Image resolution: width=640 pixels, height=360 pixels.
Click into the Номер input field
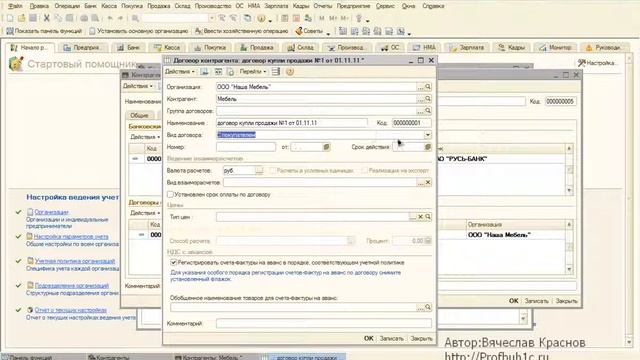pos(246,147)
